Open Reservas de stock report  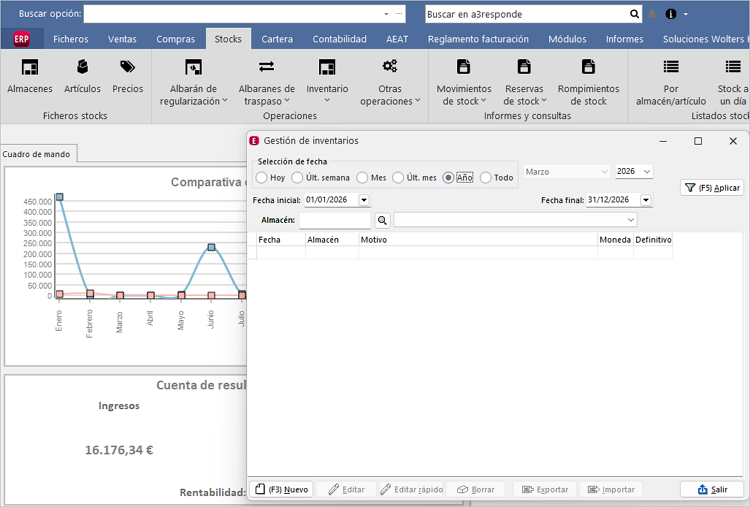click(524, 82)
